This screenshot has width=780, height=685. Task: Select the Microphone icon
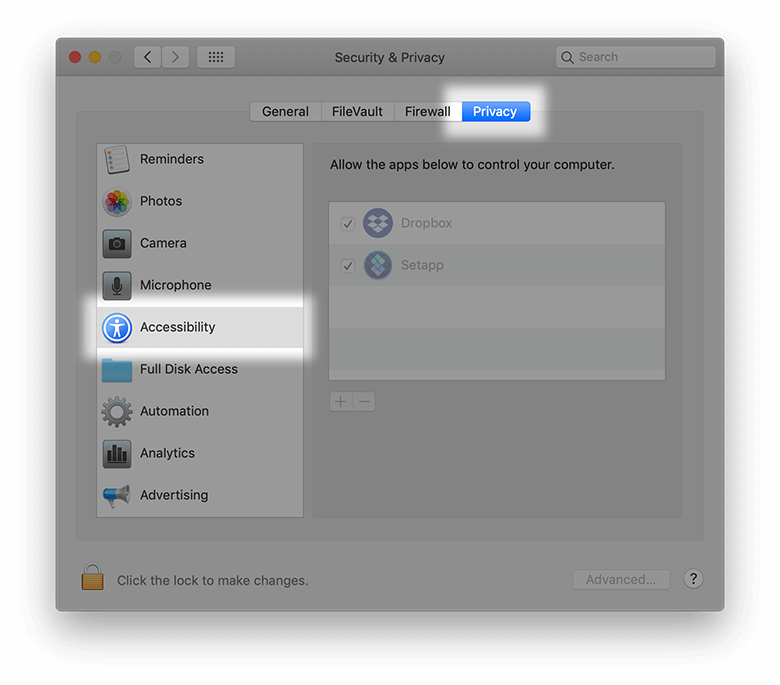(x=117, y=286)
